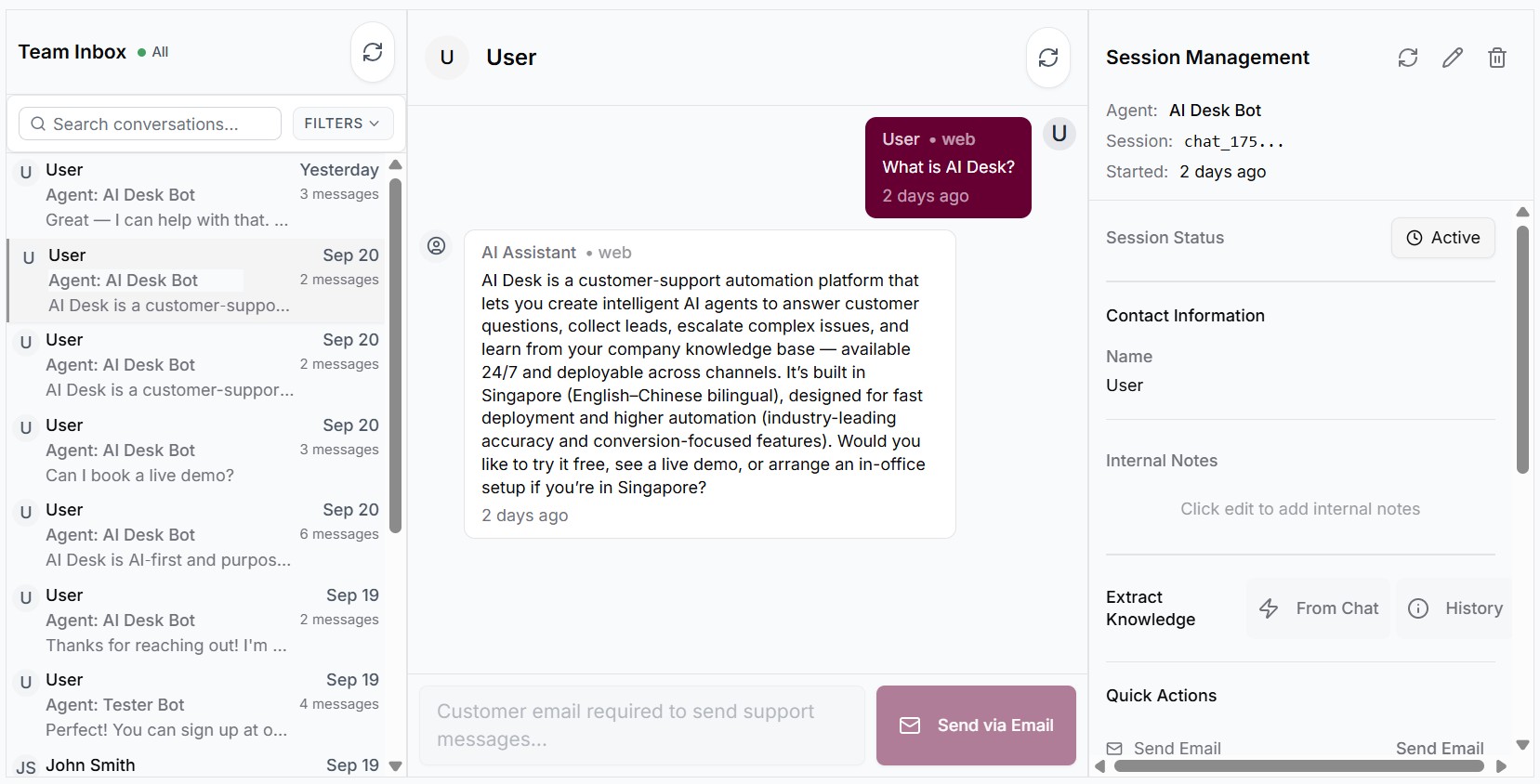This screenshot has width=1540, height=784.
Task: Click the customer email message input field
Action: tap(641, 725)
